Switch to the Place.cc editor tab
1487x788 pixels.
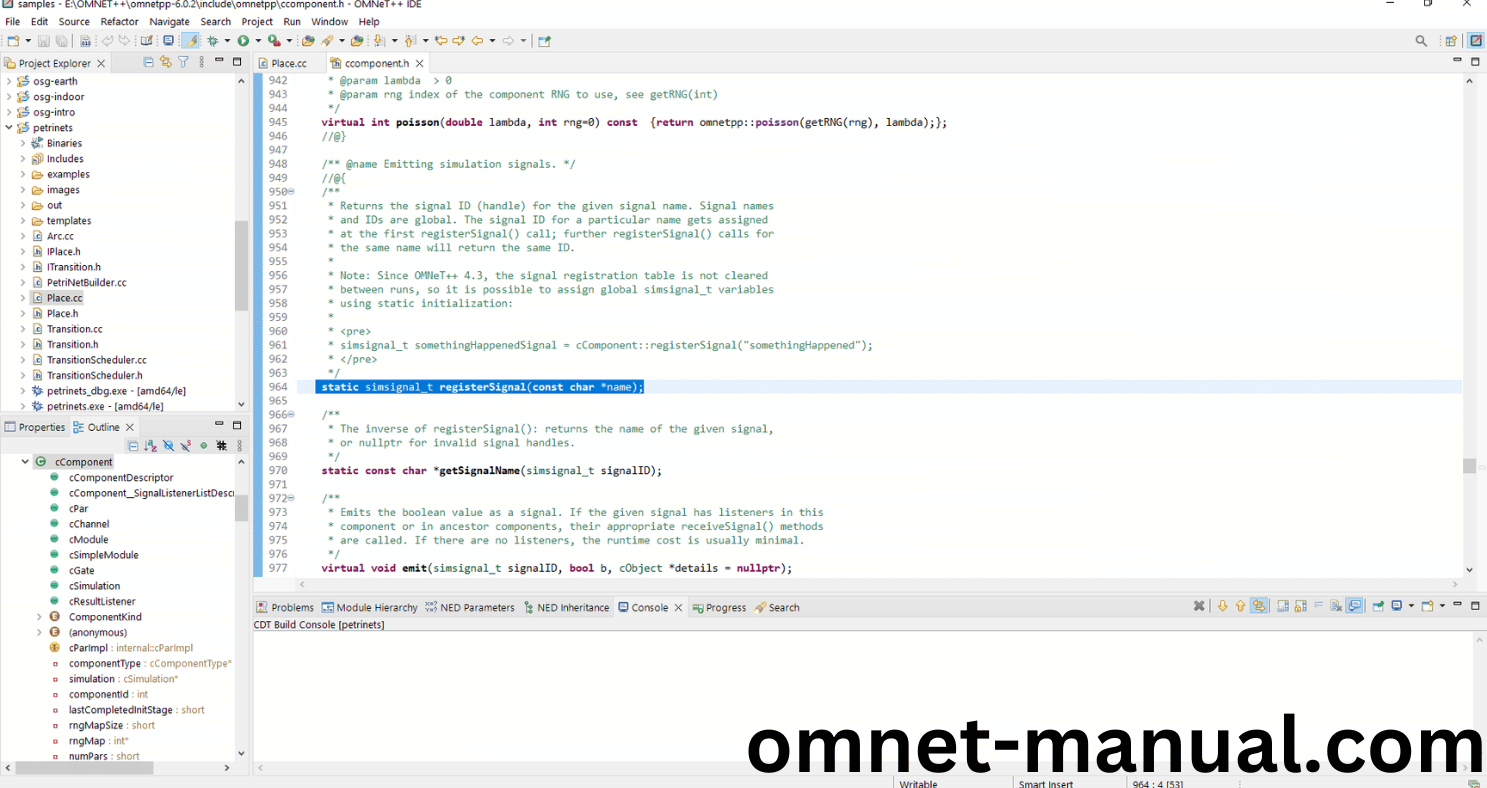(288, 63)
